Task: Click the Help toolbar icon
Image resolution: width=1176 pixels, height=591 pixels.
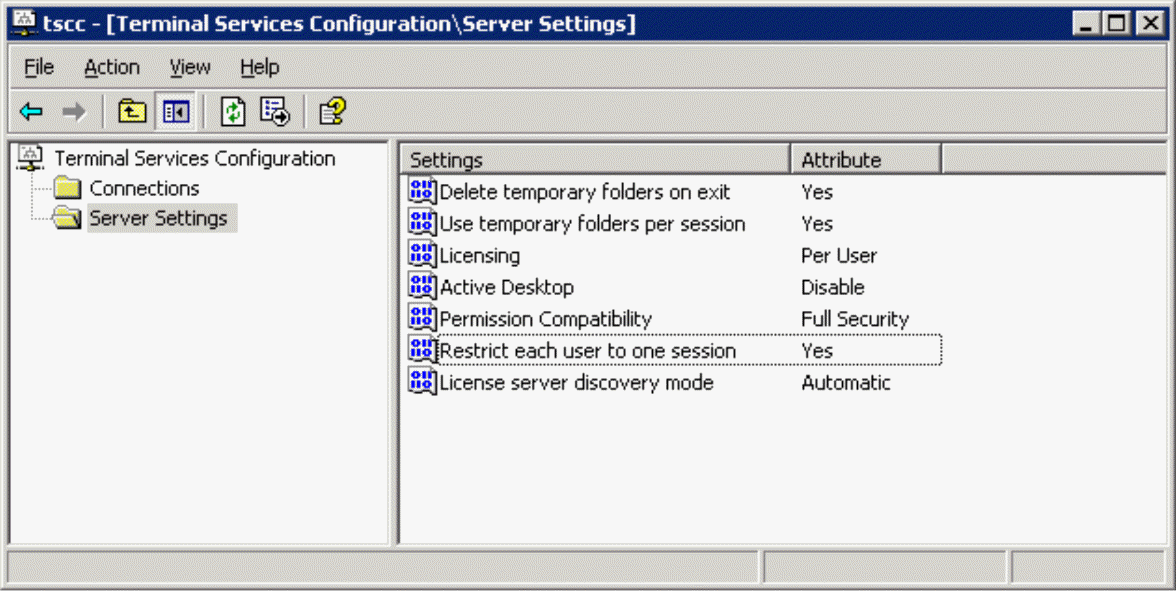Action: pyautogui.click(x=332, y=112)
